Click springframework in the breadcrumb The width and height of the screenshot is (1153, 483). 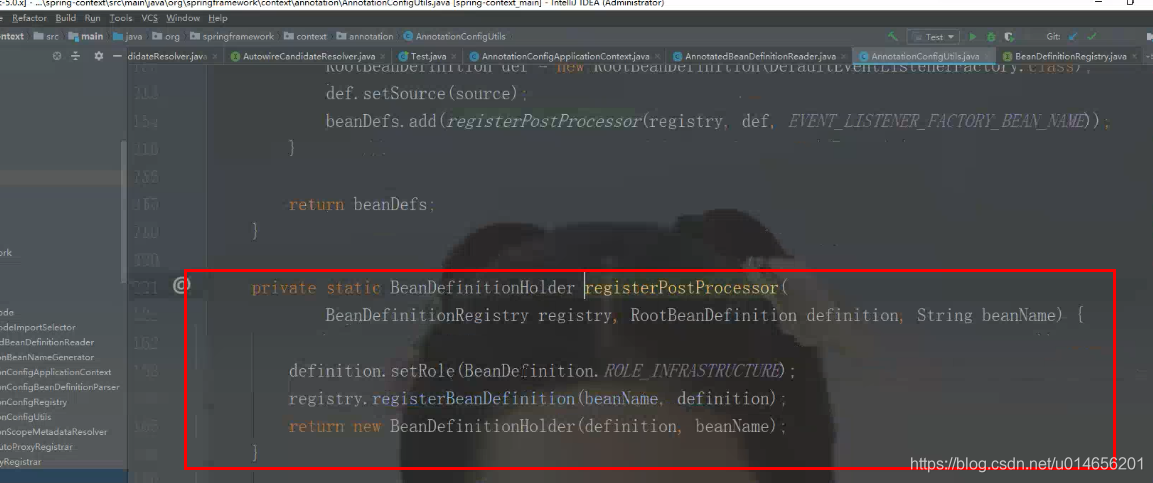pos(232,37)
